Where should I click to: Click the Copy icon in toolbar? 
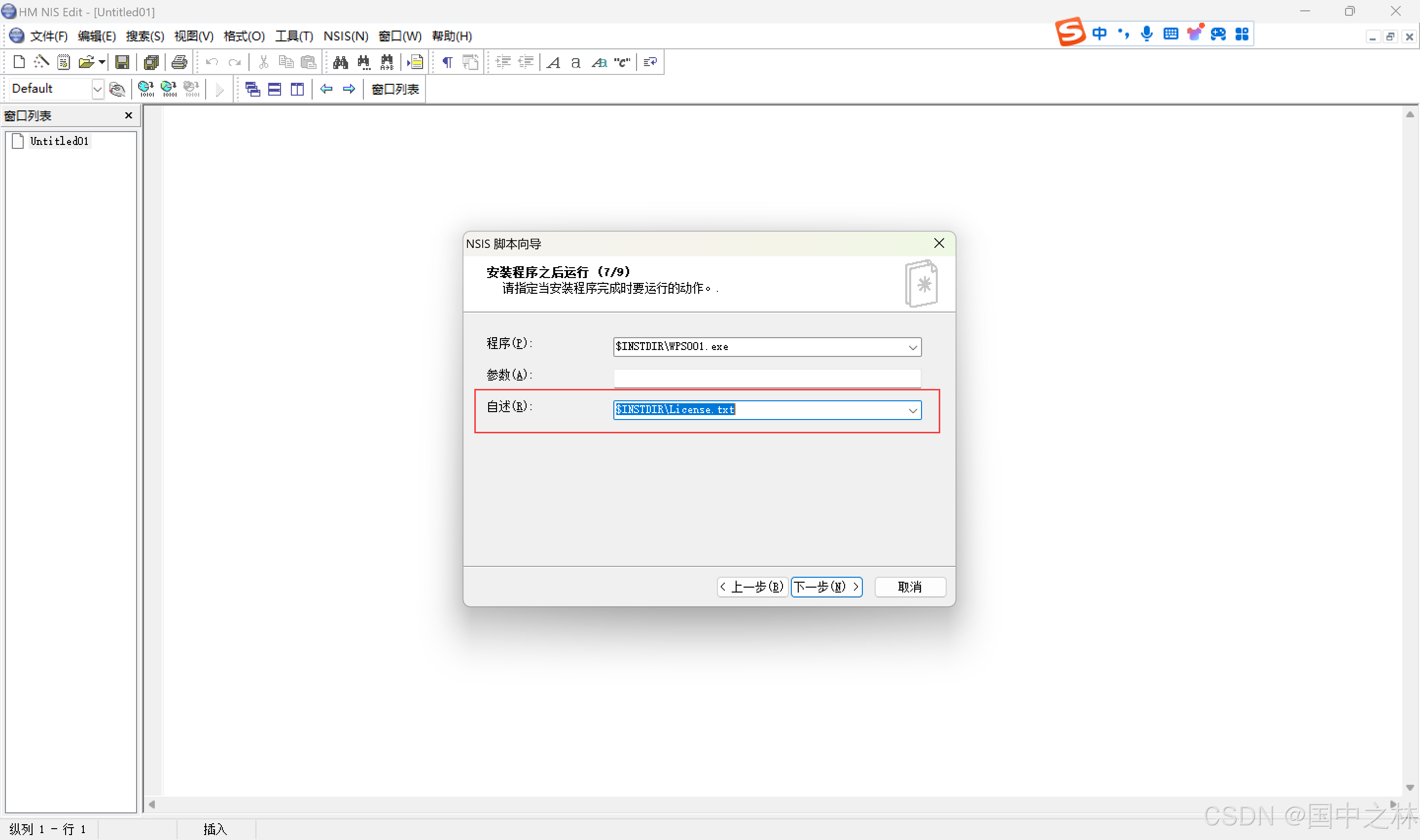click(x=286, y=62)
